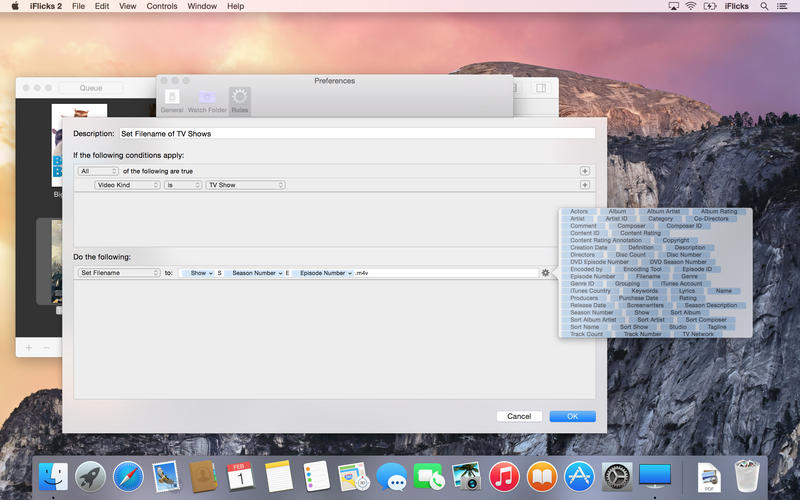Image resolution: width=800 pixels, height=500 pixels.
Task: Click the Description text field
Action: tap(356, 133)
